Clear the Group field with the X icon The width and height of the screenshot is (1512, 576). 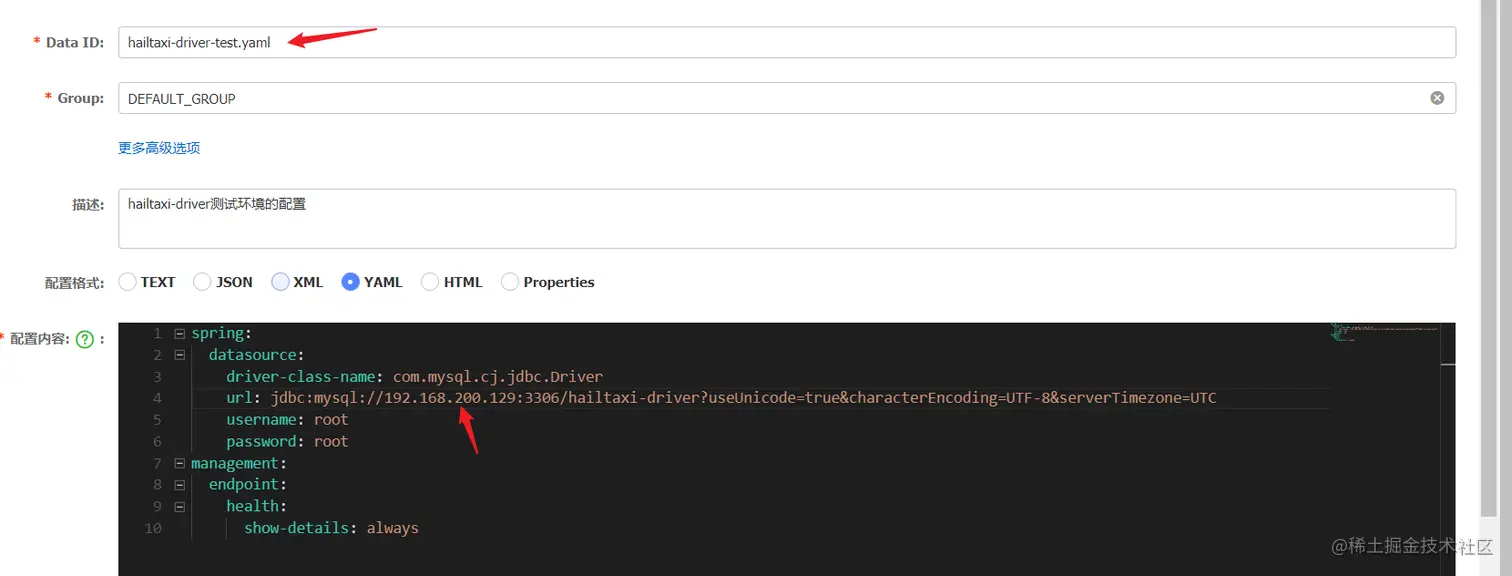pyautogui.click(x=1437, y=98)
